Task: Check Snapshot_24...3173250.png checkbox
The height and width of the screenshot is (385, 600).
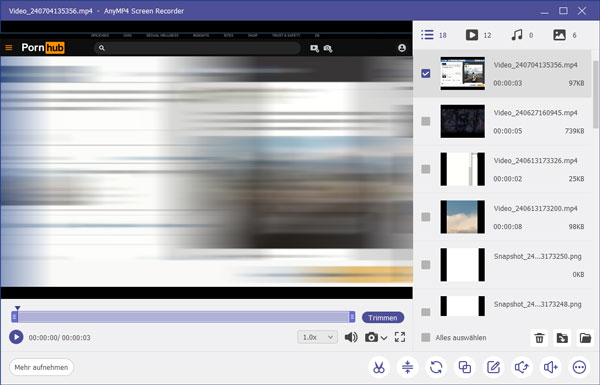Action: coord(426,265)
